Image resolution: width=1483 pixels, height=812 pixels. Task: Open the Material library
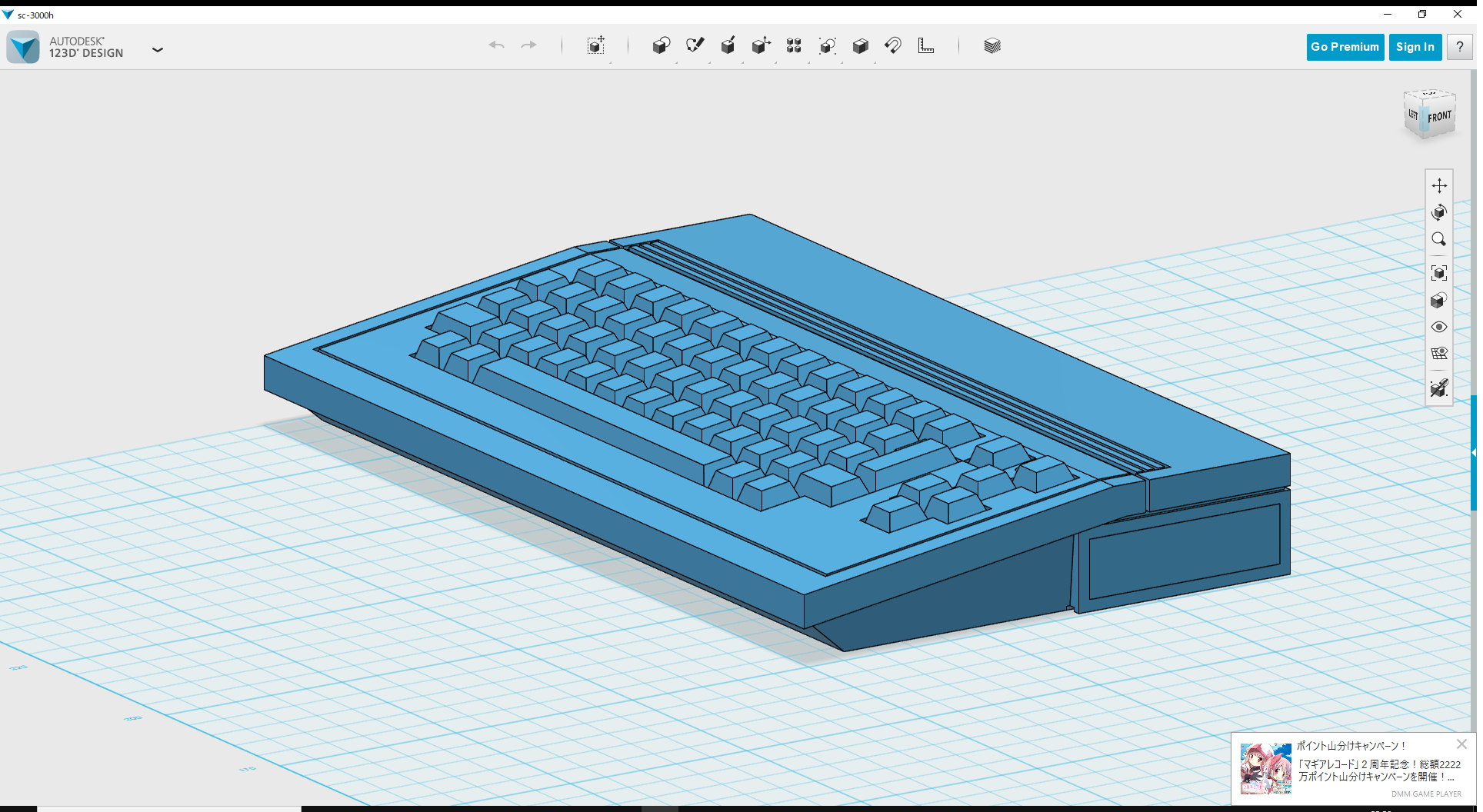click(992, 45)
